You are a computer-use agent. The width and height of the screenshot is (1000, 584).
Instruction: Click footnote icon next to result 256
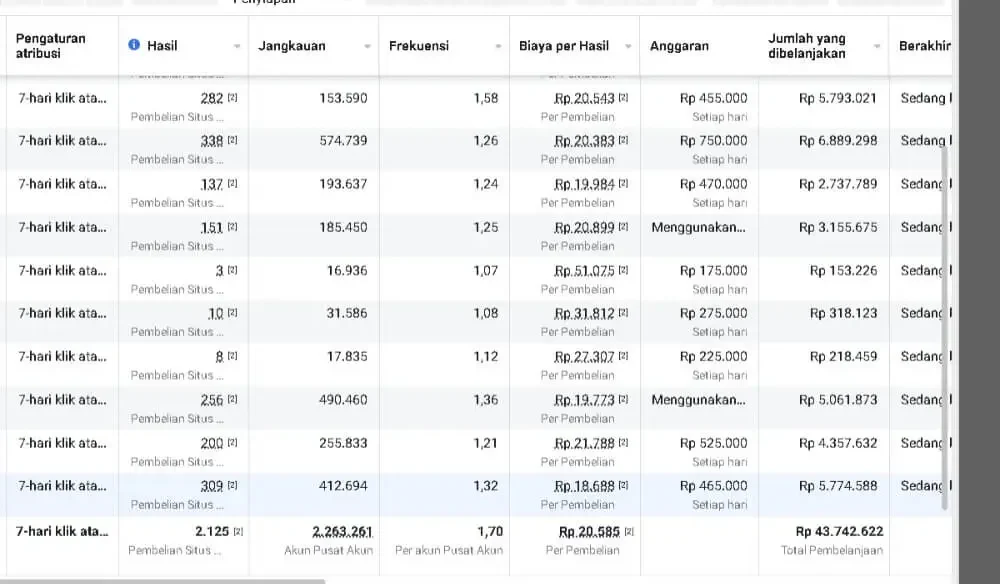pos(233,400)
